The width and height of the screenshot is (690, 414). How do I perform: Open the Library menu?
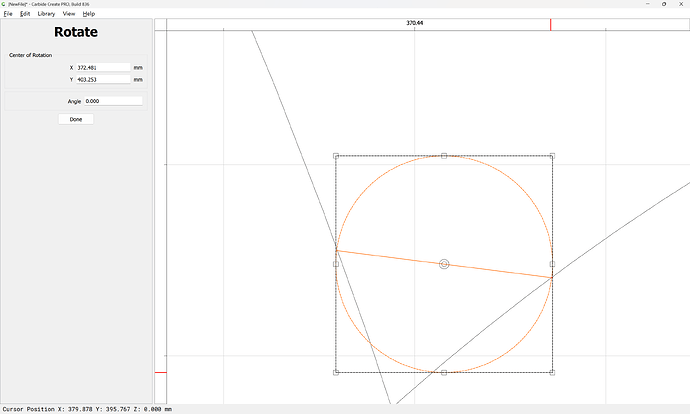(46, 14)
